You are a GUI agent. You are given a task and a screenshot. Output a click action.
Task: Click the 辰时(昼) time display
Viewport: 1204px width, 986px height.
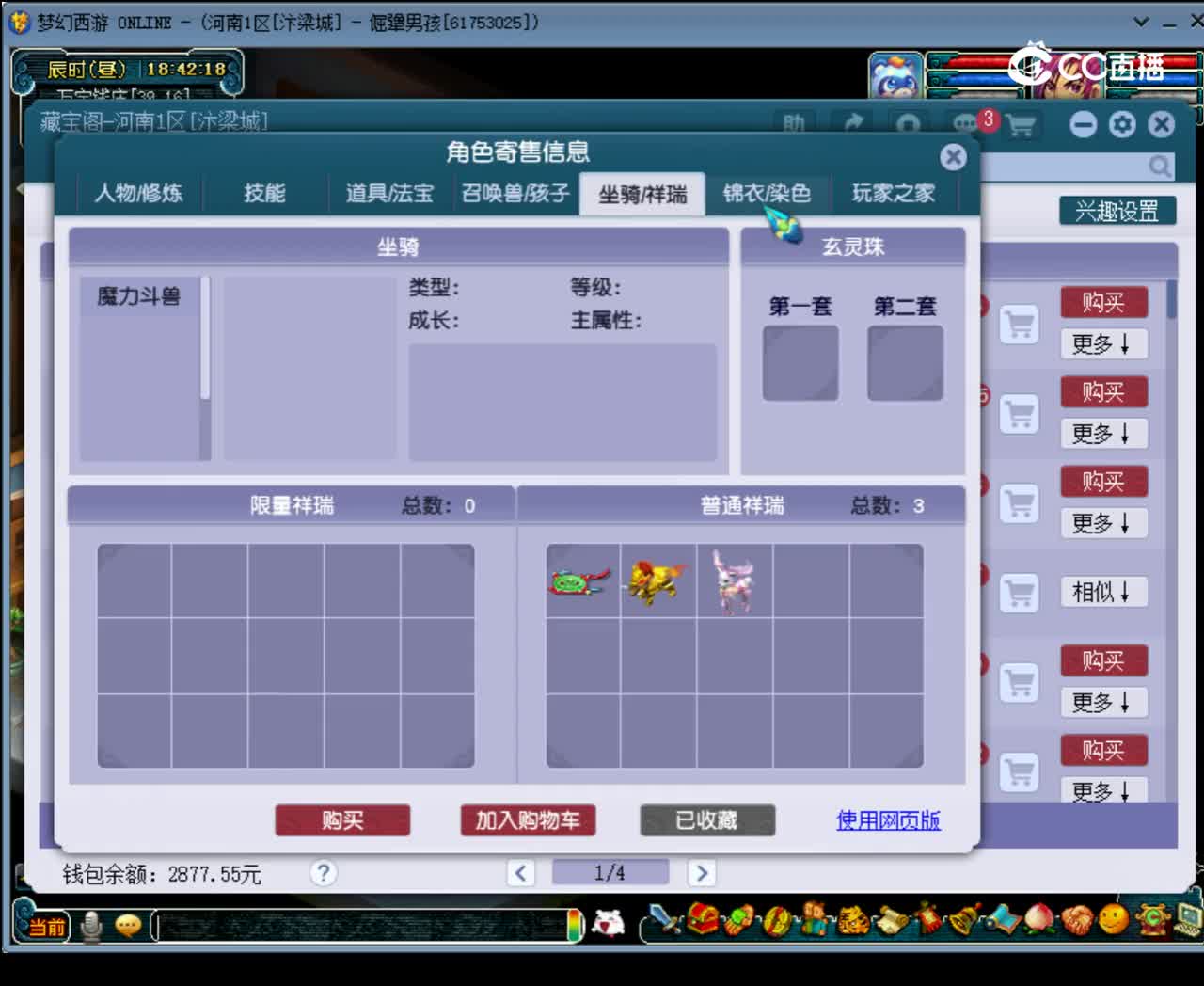click(86, 69)
